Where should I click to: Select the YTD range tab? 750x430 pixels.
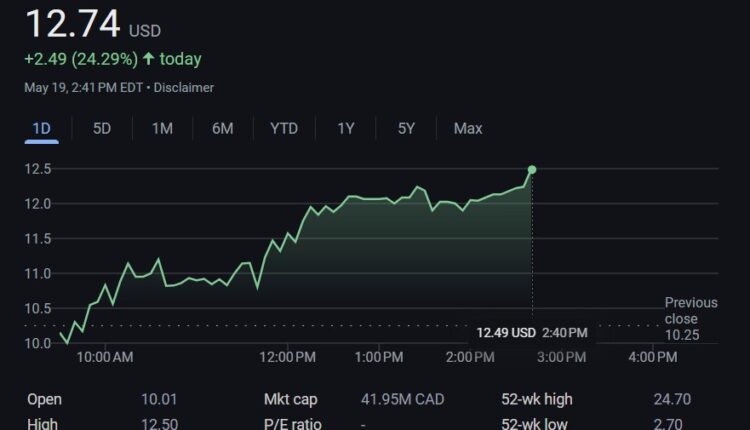(284, 128)
